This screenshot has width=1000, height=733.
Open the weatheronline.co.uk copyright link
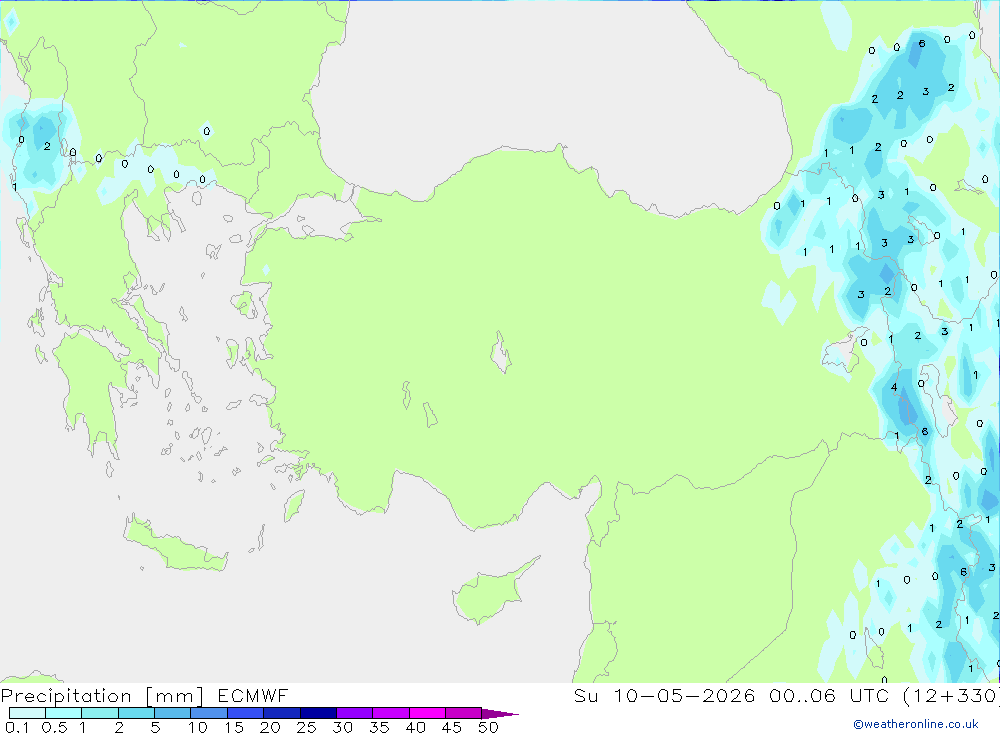coord(916,724)
